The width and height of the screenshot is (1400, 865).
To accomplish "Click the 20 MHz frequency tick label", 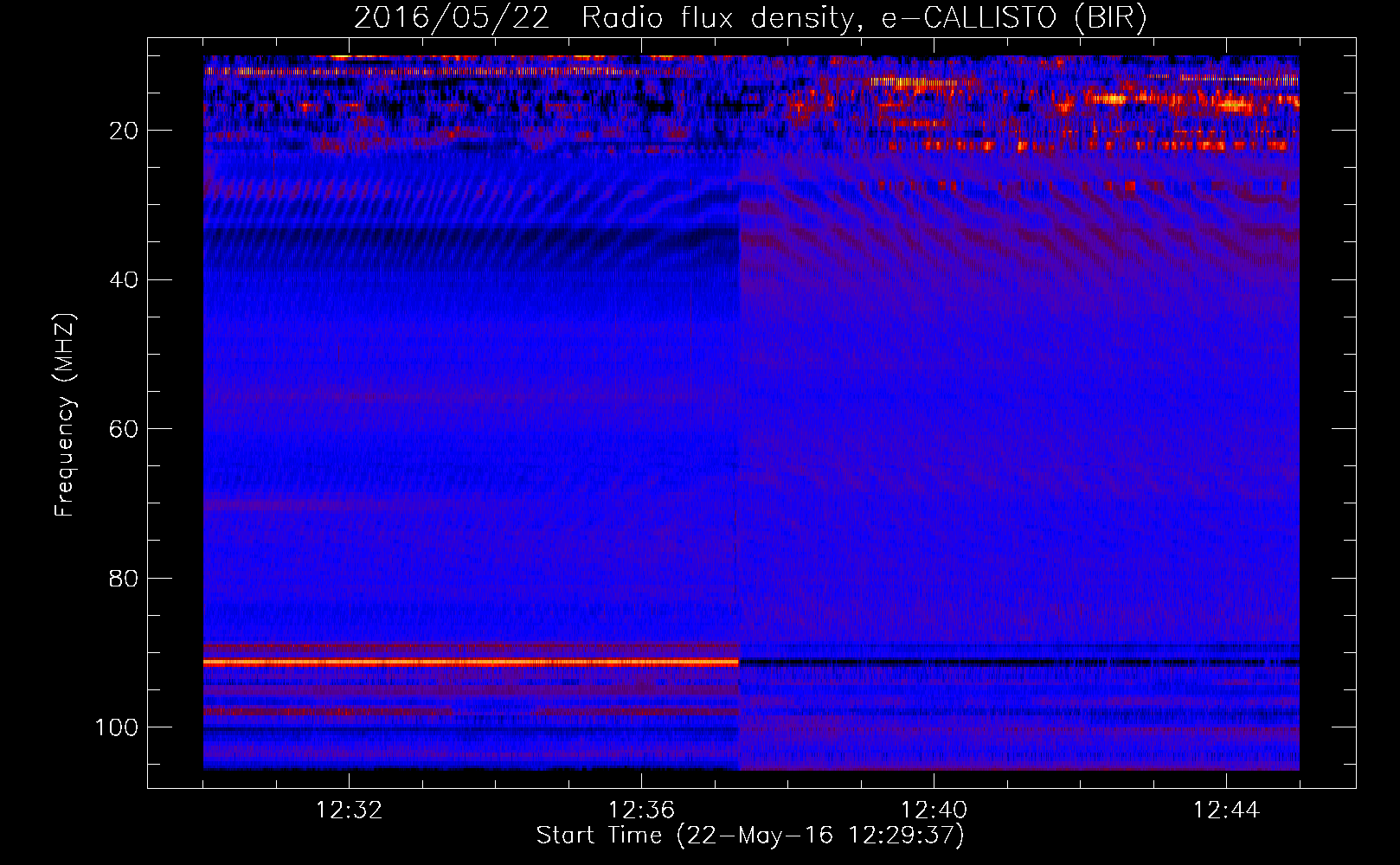I will 124,131.
